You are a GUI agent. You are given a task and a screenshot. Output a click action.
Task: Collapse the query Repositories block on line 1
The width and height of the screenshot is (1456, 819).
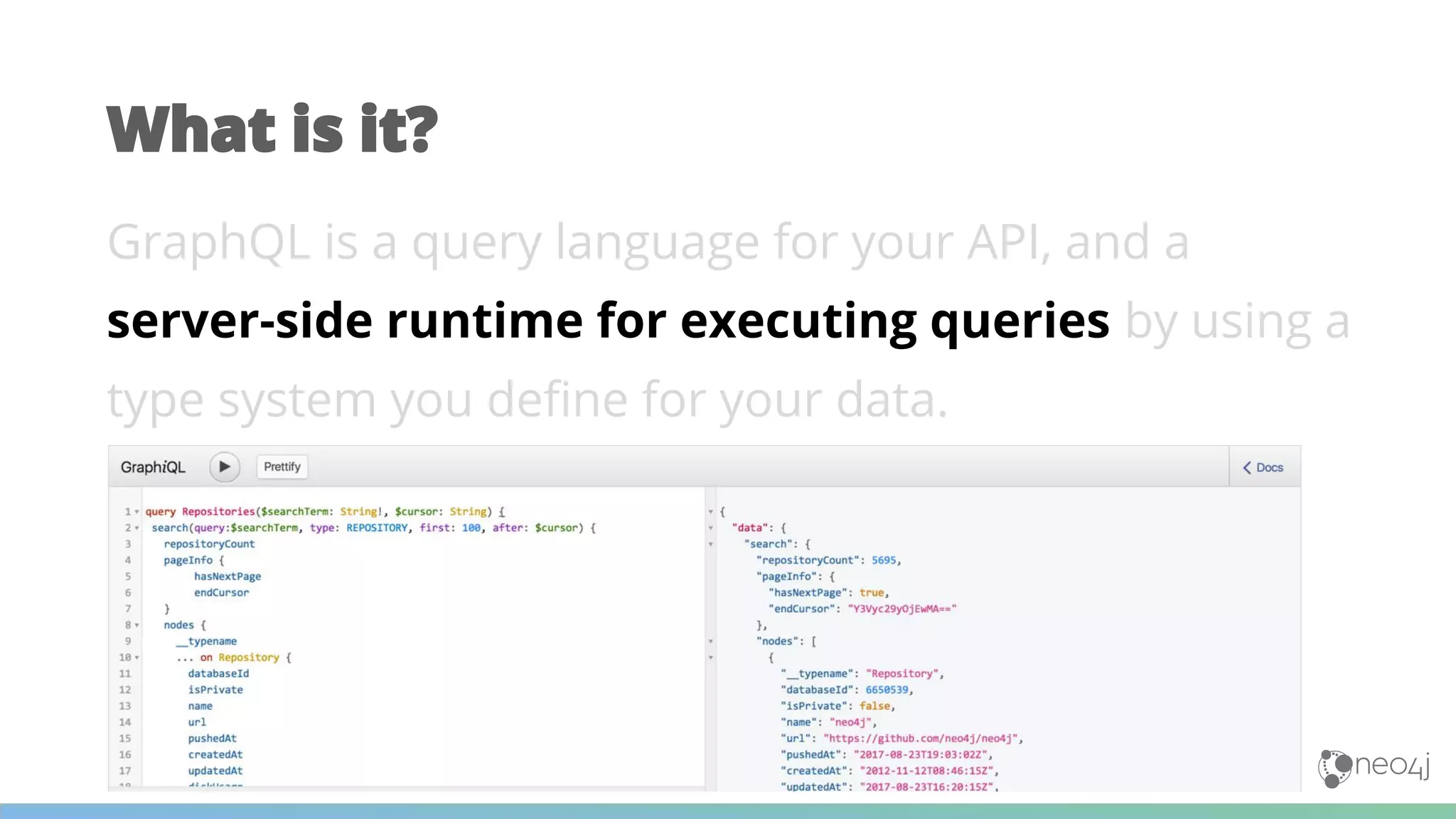tap(136, 512)
